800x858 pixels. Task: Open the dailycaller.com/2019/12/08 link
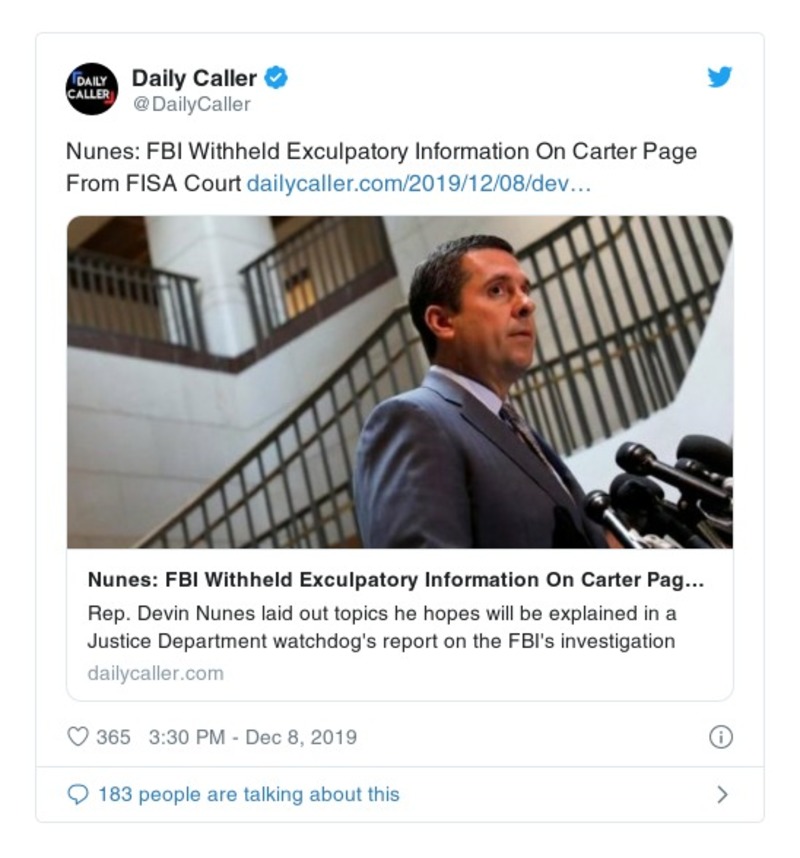point(419,184)
